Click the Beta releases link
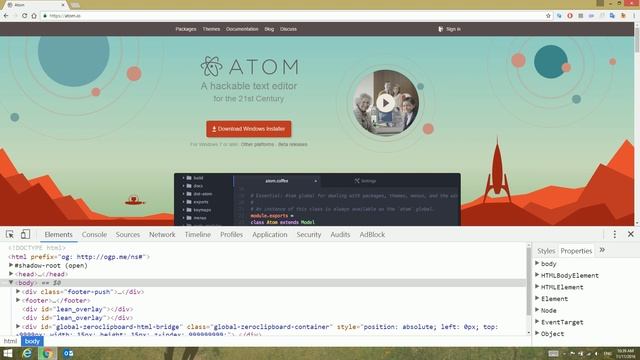The height and width of the screenshot is (360, 640). click(x=293, y=144)
